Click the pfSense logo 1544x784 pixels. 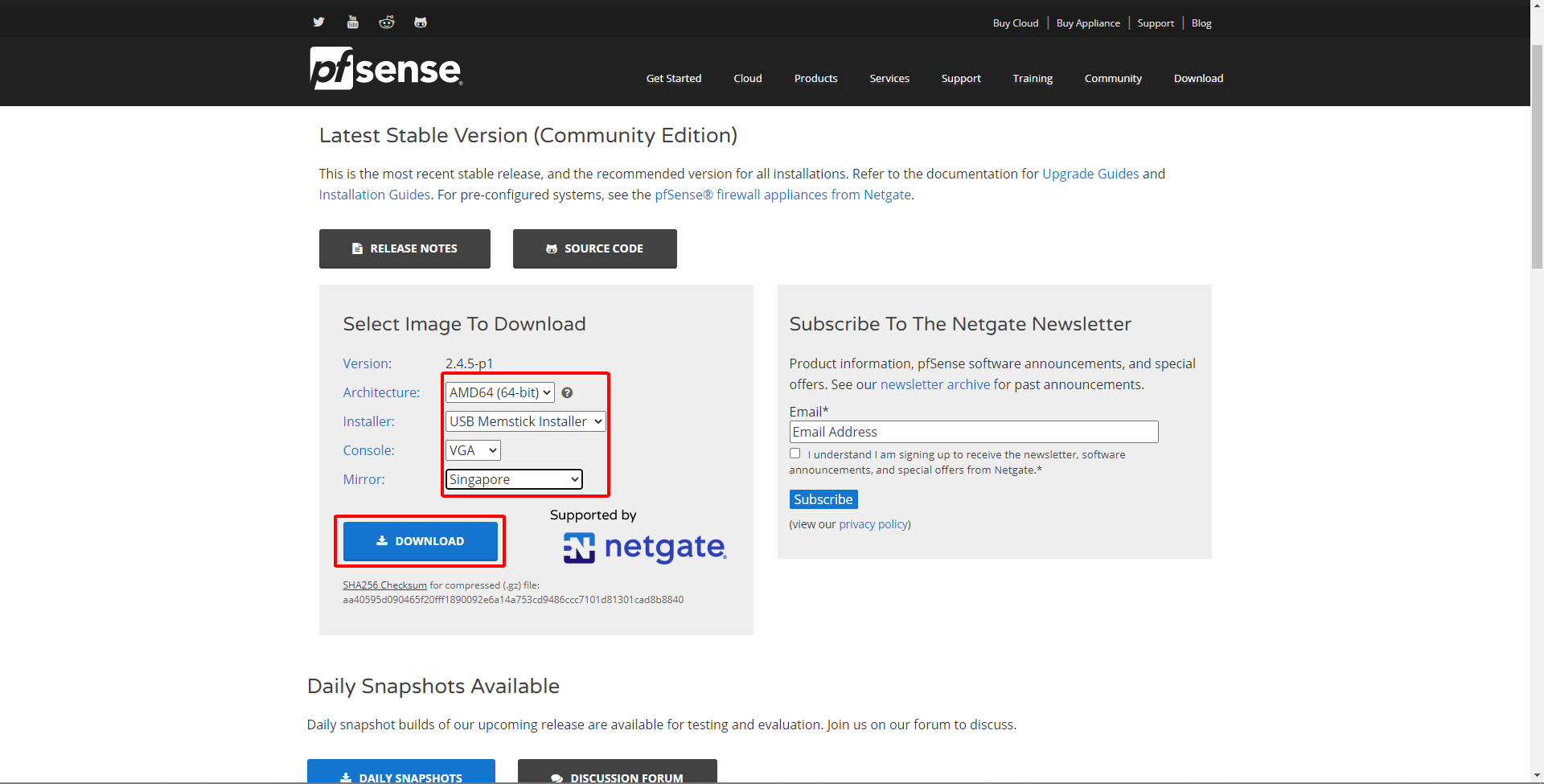point(385,68)
